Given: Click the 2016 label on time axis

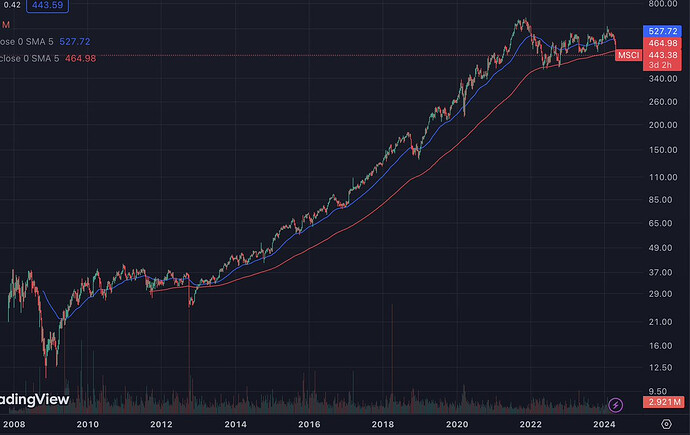Looking at the screenshot, I should click(309, 425).
